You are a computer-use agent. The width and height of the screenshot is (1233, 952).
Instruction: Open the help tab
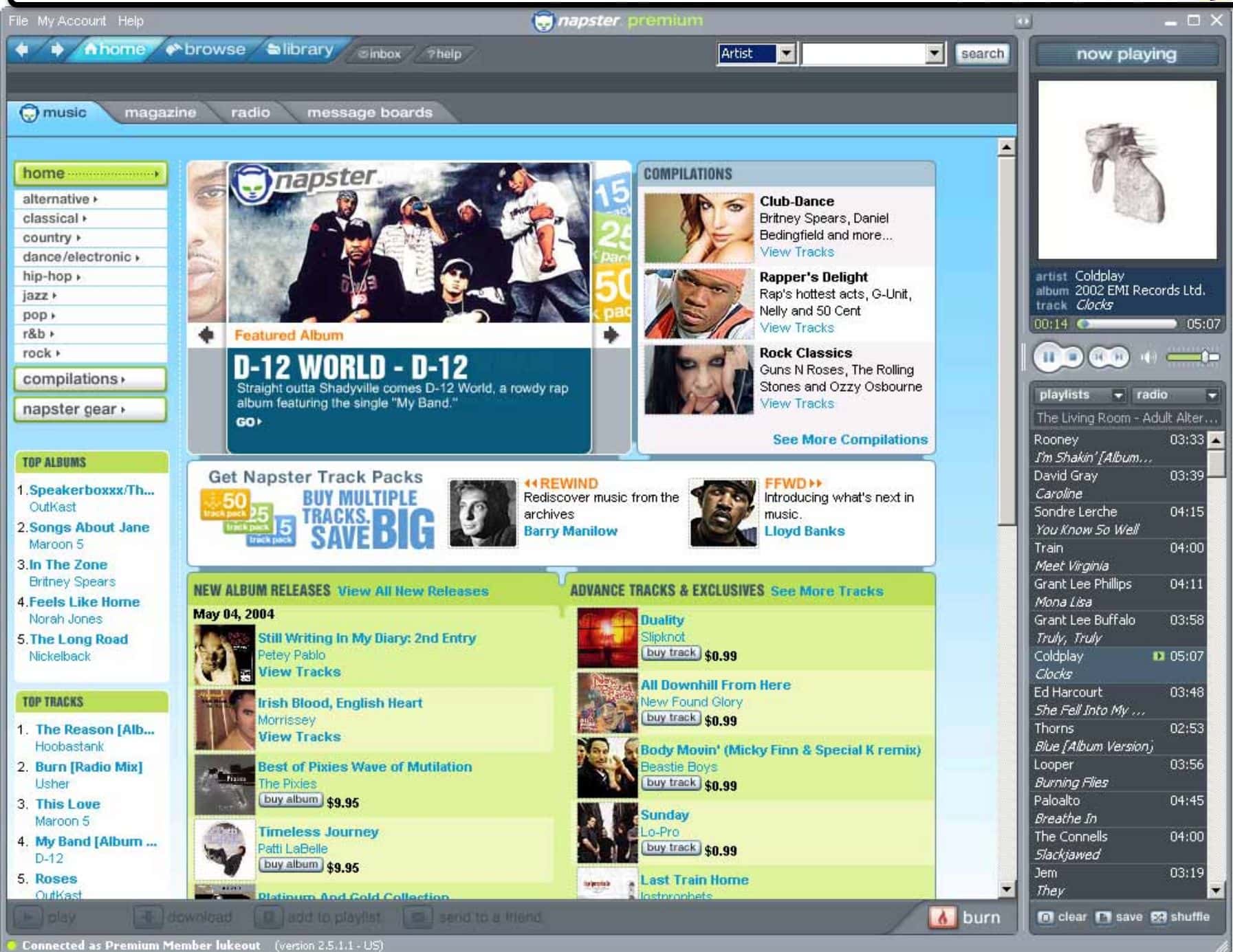pyautogui.click(x=444, y=54)
